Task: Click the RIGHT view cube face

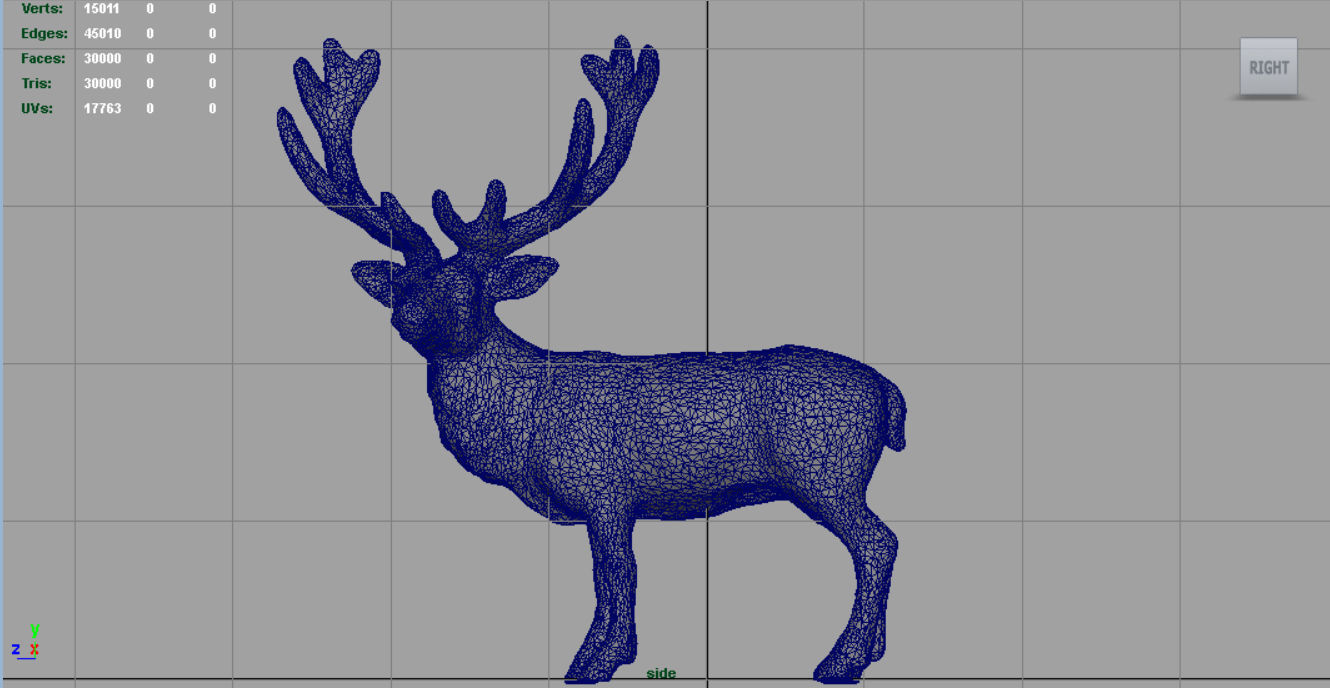Action: tap(1268, 67)
